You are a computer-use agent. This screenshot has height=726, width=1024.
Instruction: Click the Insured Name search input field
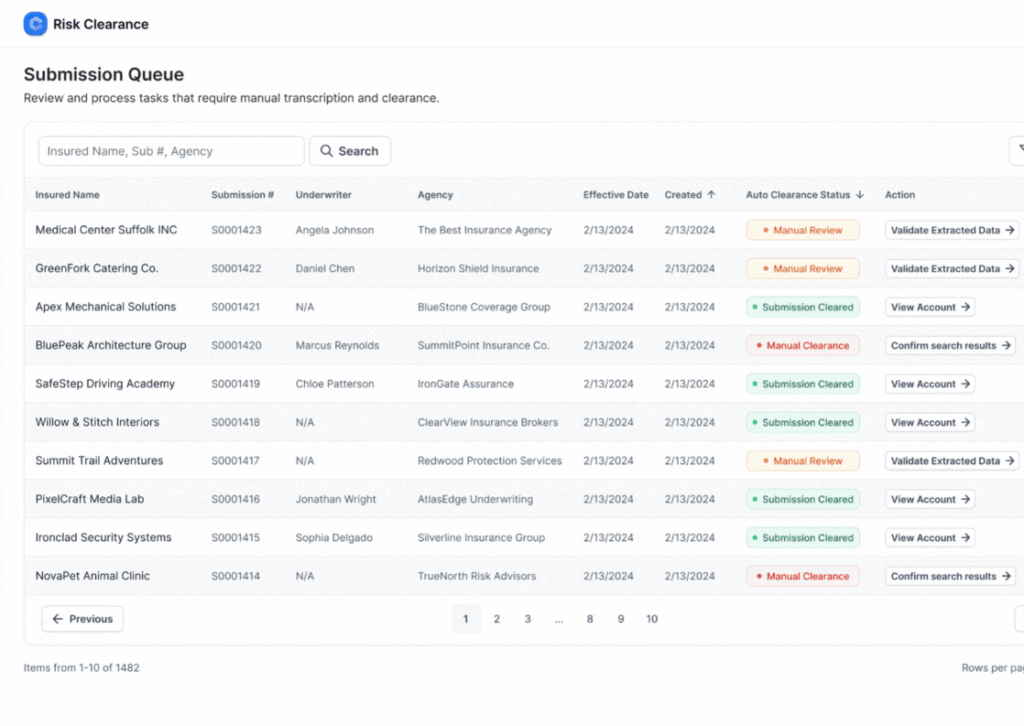[x=170, y=150]
